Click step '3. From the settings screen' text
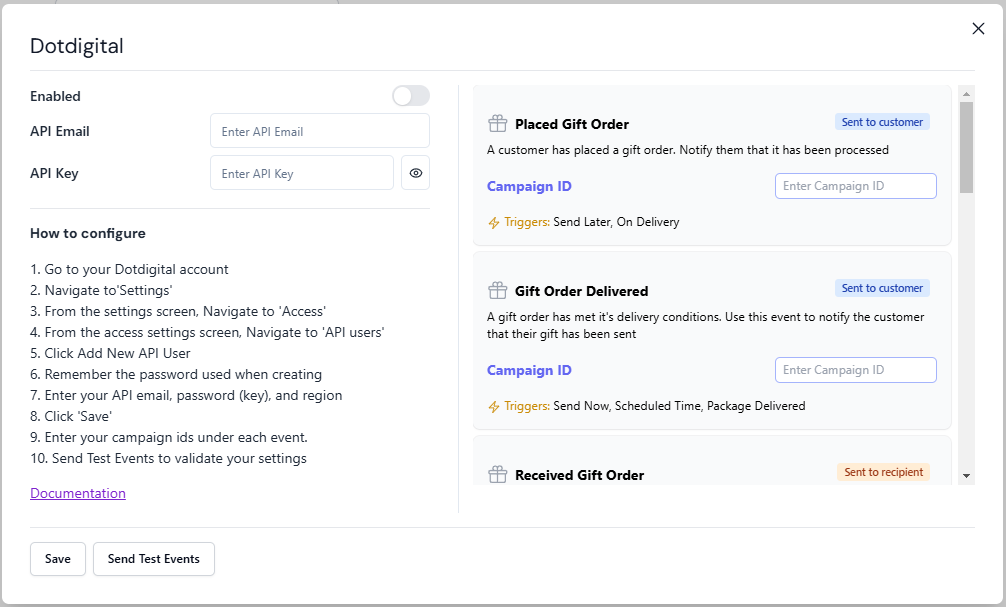Image resolution: width=1006 pixels, height=607 pixels. coord(178,312)
